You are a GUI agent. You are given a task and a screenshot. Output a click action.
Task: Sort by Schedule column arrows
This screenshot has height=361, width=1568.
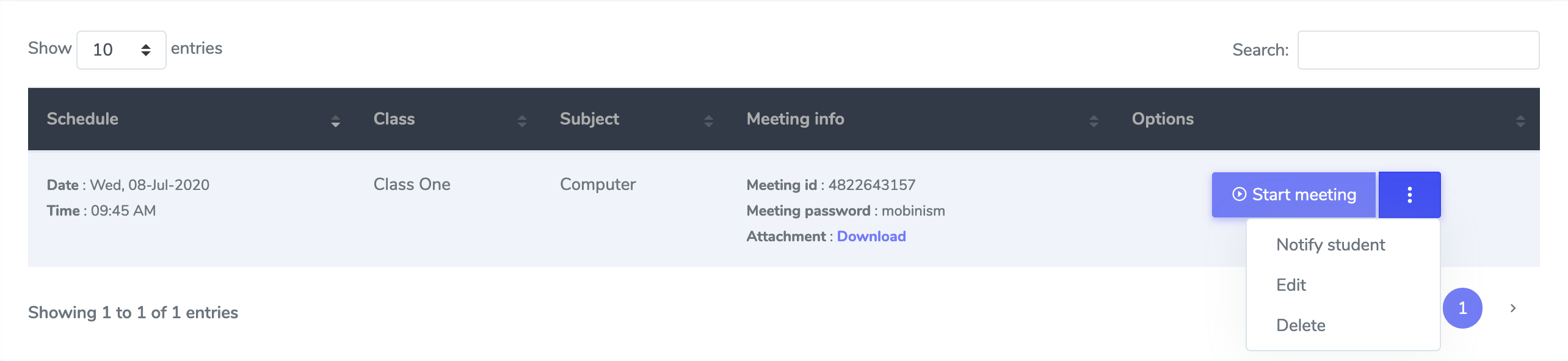point(335,121)
